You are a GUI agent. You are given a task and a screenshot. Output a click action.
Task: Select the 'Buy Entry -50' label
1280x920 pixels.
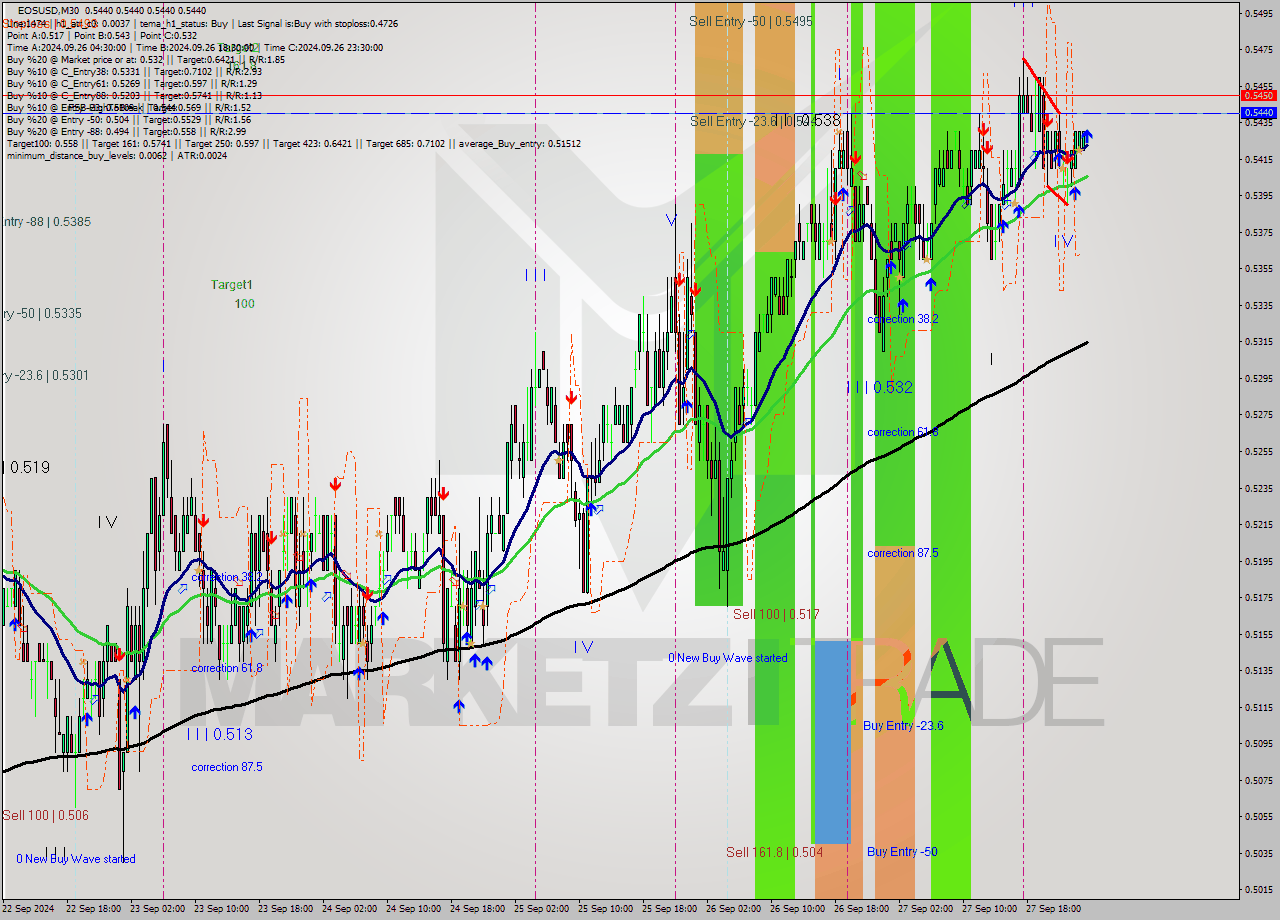click(902, 852)
